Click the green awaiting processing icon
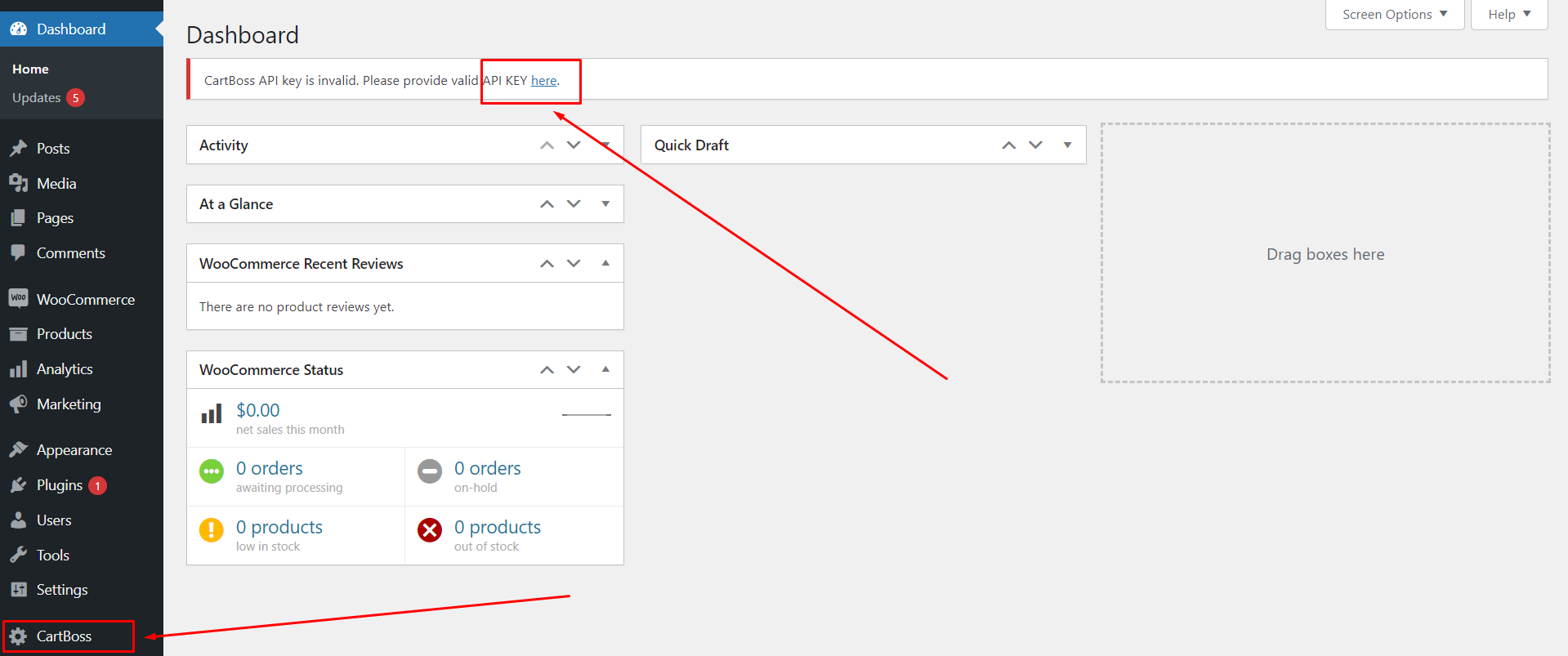The height and width of the screenshot is (656, 1568). 212,471
